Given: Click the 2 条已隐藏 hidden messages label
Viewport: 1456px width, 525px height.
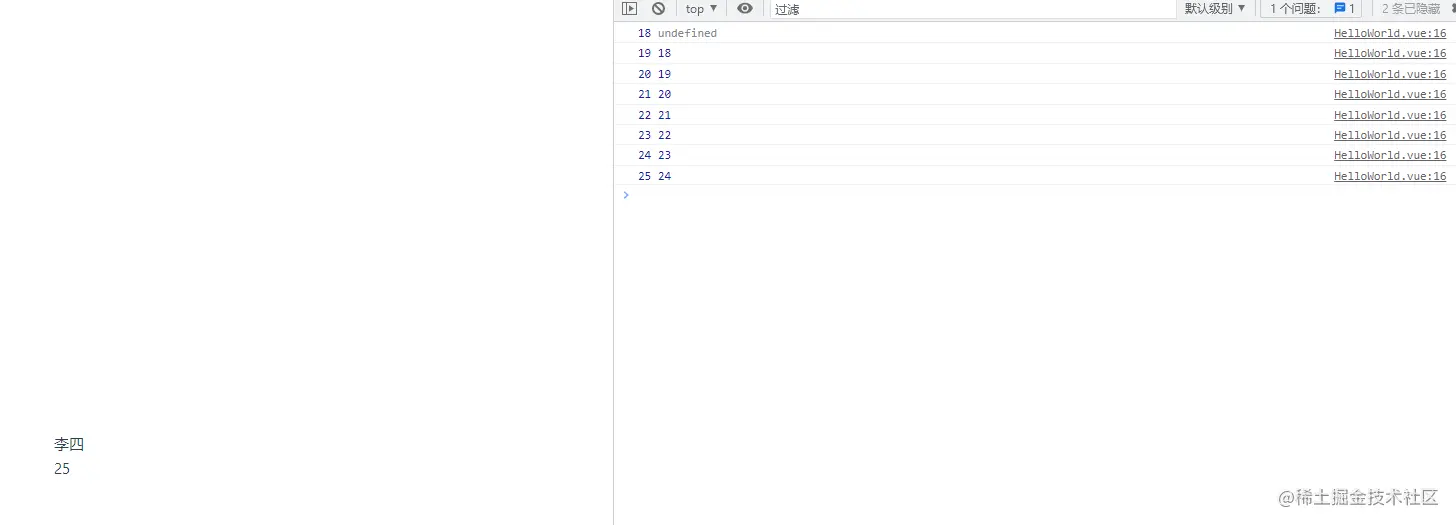Looking at the screenshot, I should click(x=1411, y=8).
